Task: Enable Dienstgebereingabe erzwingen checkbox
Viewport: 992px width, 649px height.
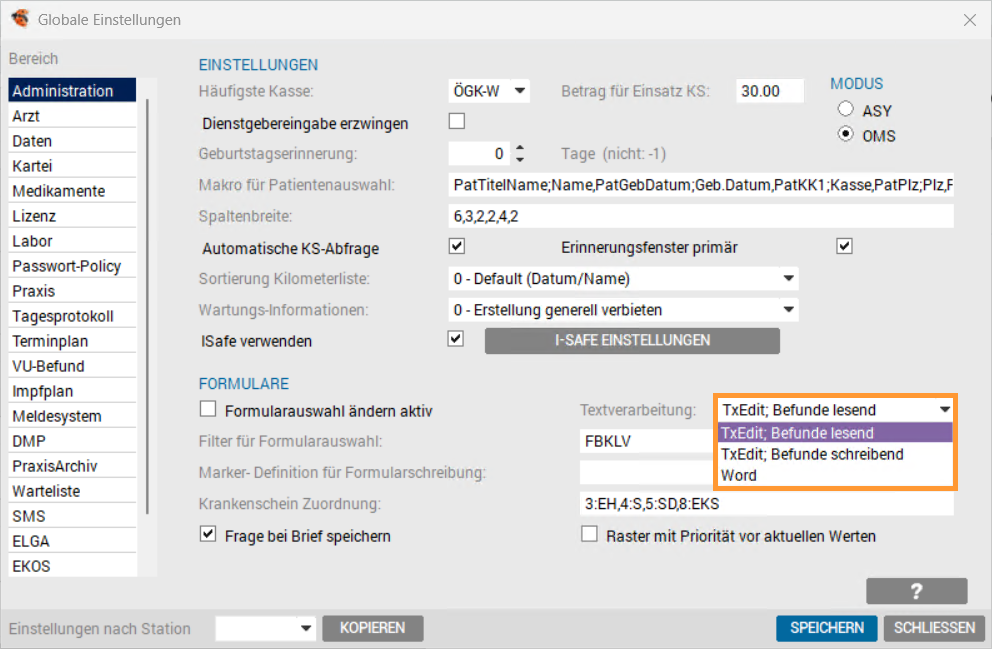Action: coord(457,122)
